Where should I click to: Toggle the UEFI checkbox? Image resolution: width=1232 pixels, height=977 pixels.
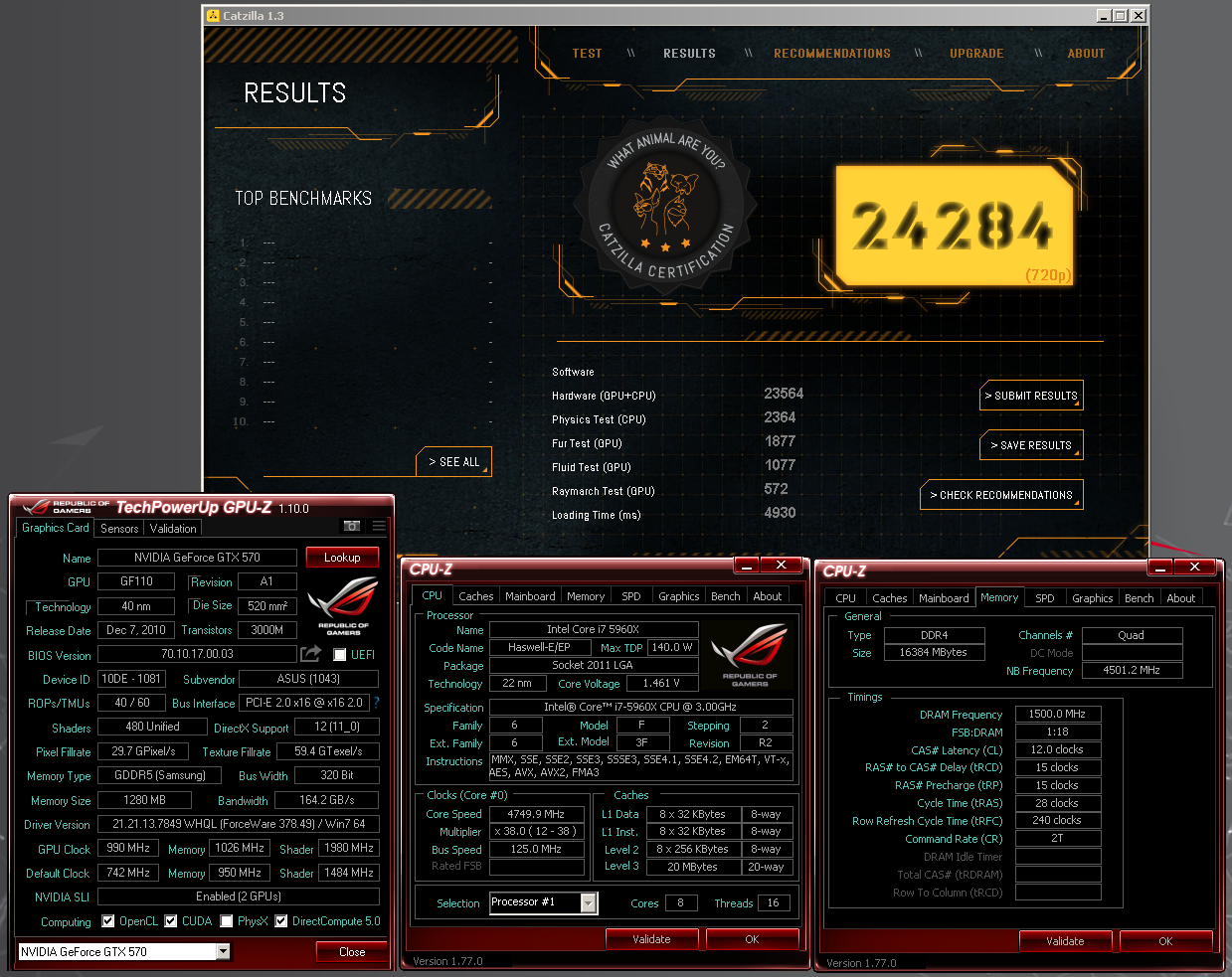tap(339, 654)
